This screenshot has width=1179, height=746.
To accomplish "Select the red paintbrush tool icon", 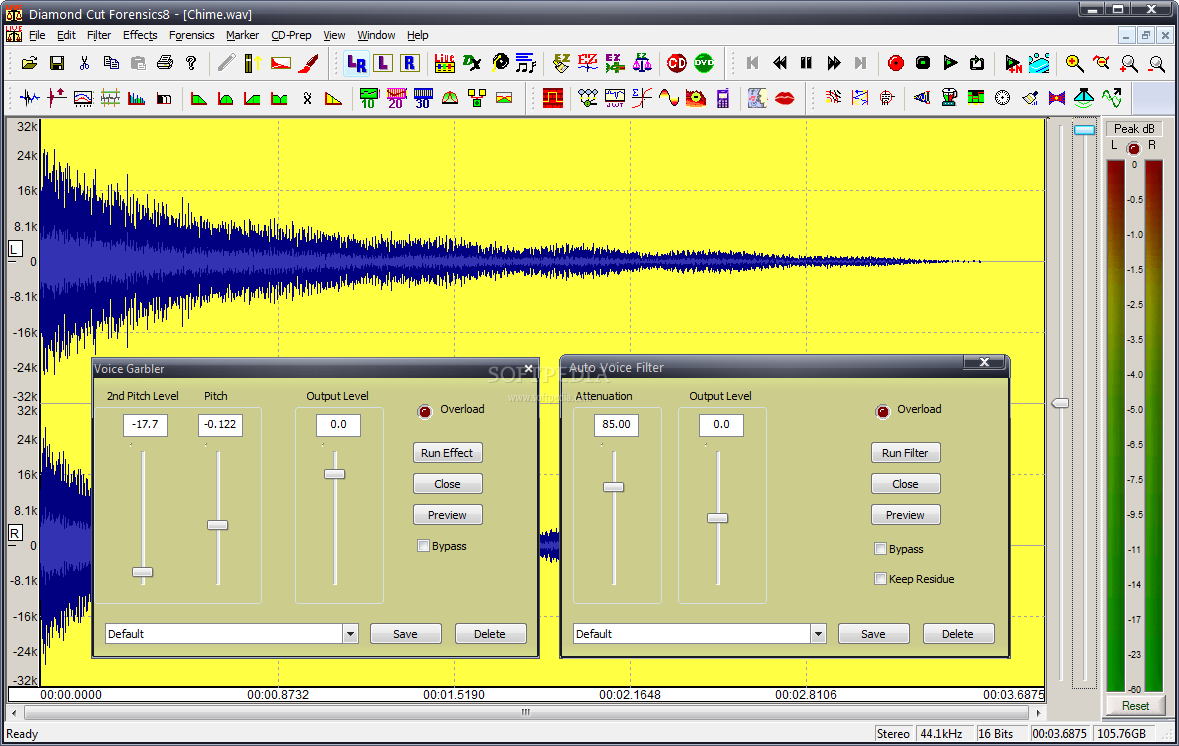I will click(308, 63).
